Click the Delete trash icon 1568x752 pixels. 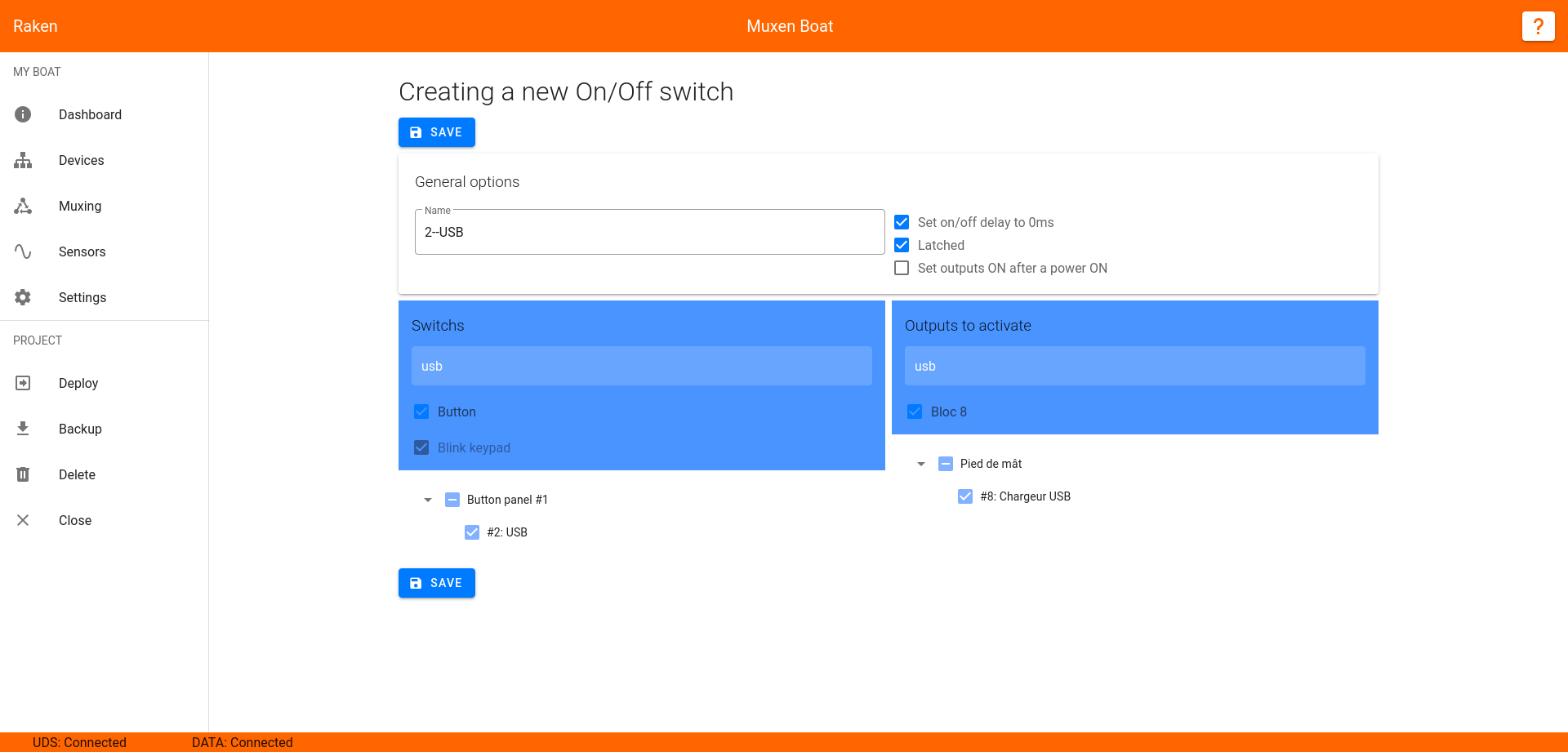[23, 474]
